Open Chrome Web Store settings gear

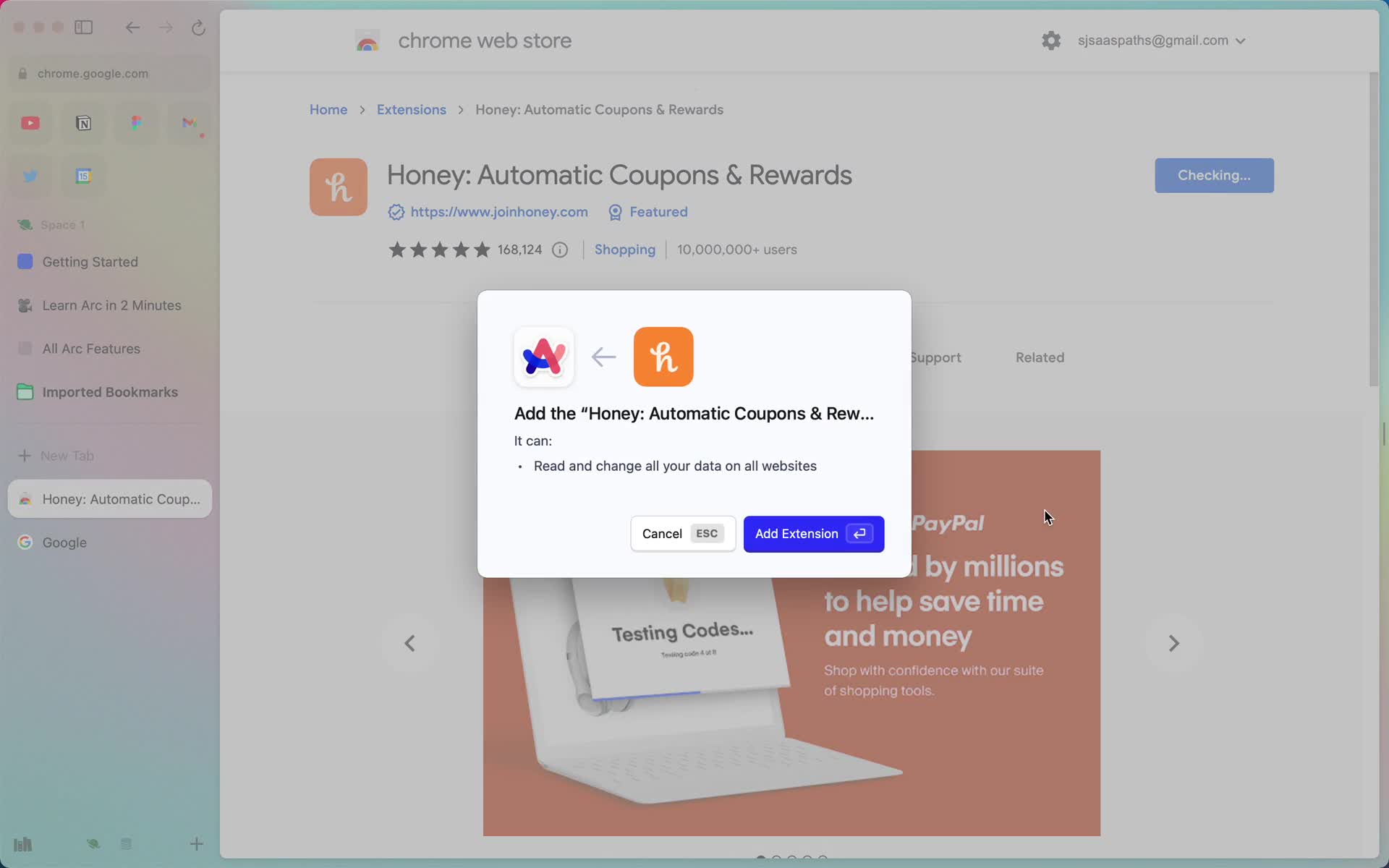pyautogui.click(x=1051, y=40)
